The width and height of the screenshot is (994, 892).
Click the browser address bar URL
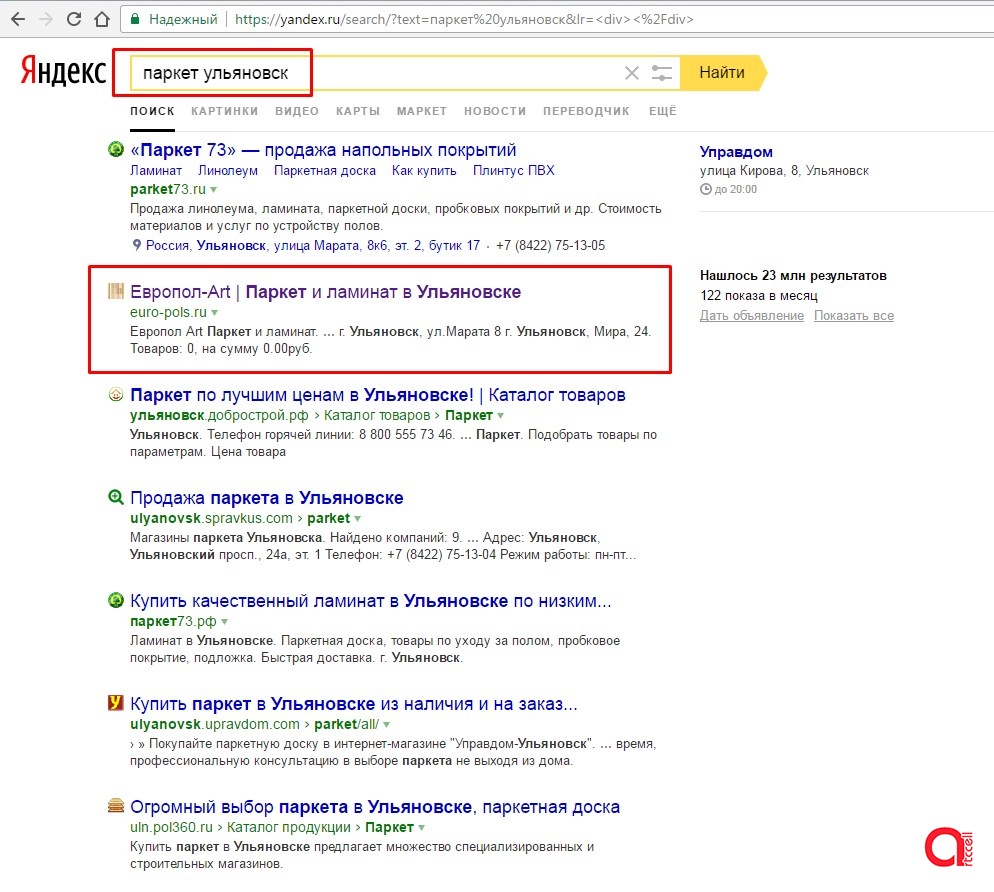pos(464,19)
